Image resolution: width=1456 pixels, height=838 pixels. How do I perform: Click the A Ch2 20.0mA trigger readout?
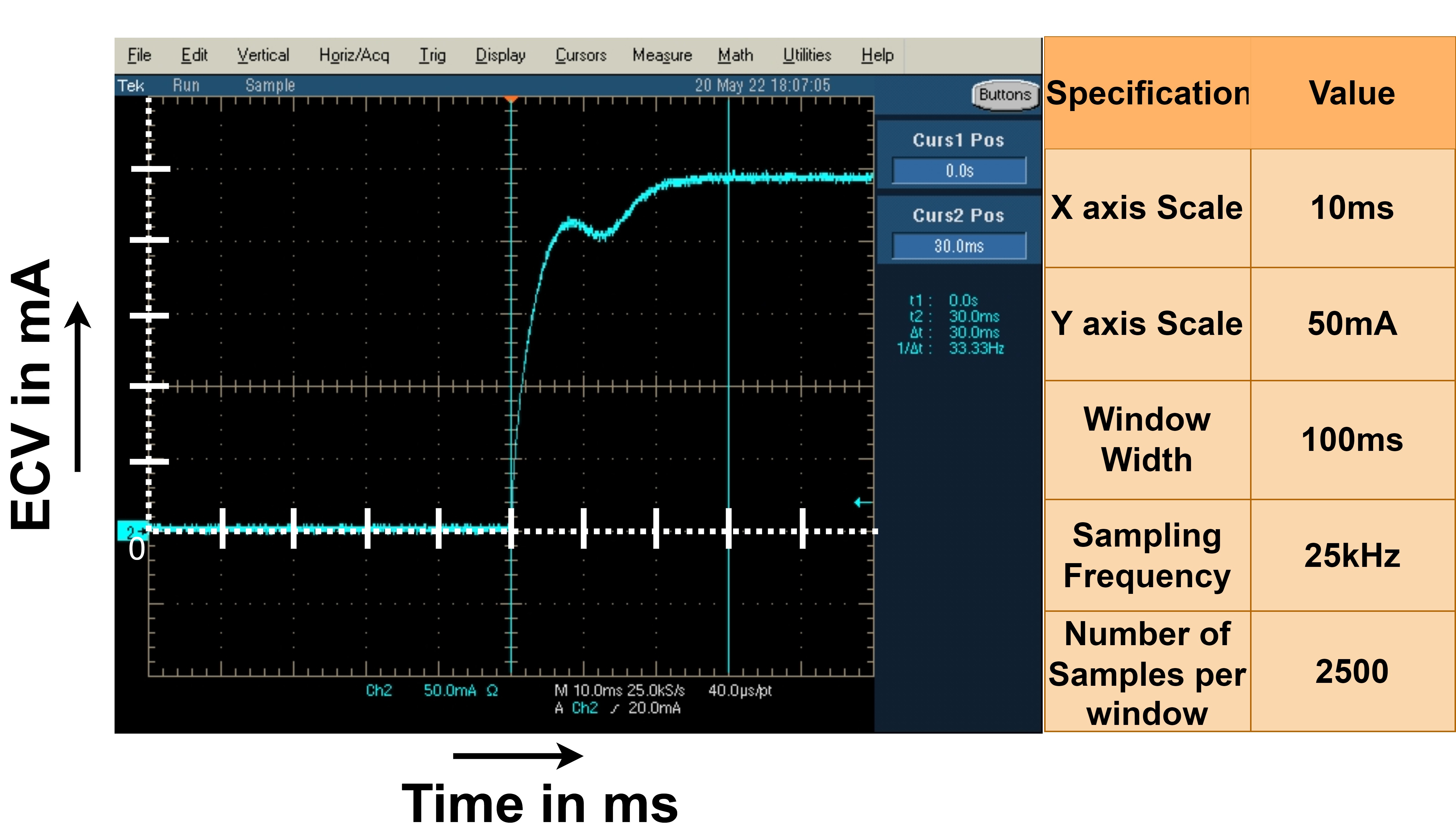pos(618,708)
